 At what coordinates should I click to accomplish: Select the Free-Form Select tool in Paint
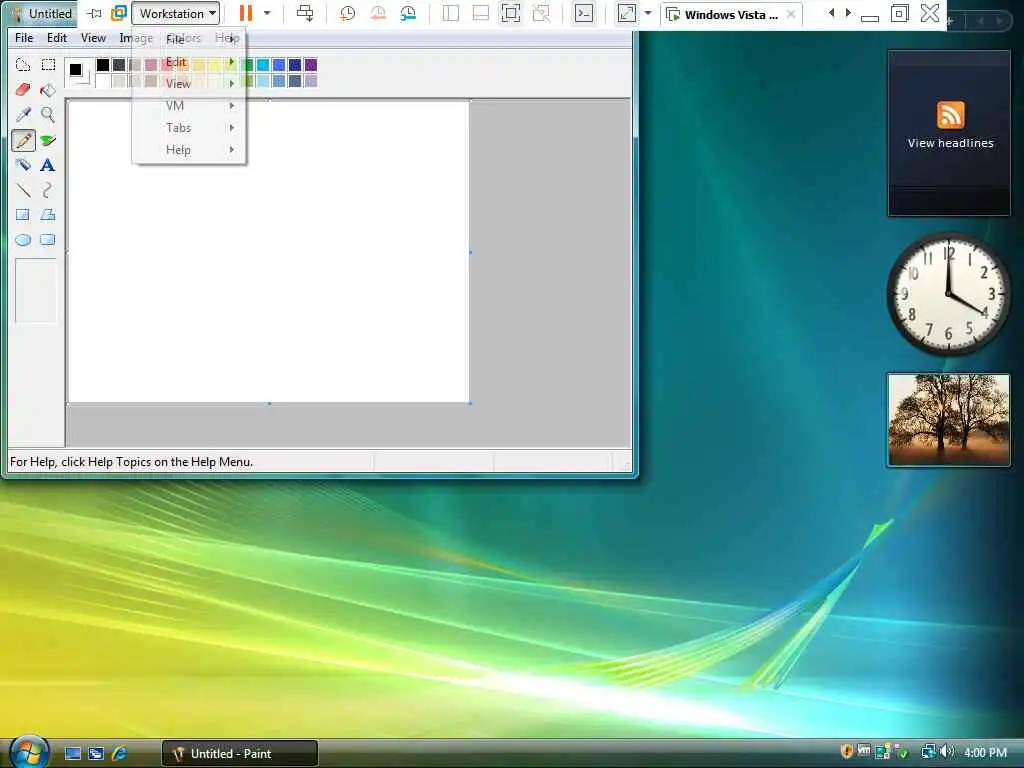click(x=23, y=65)
